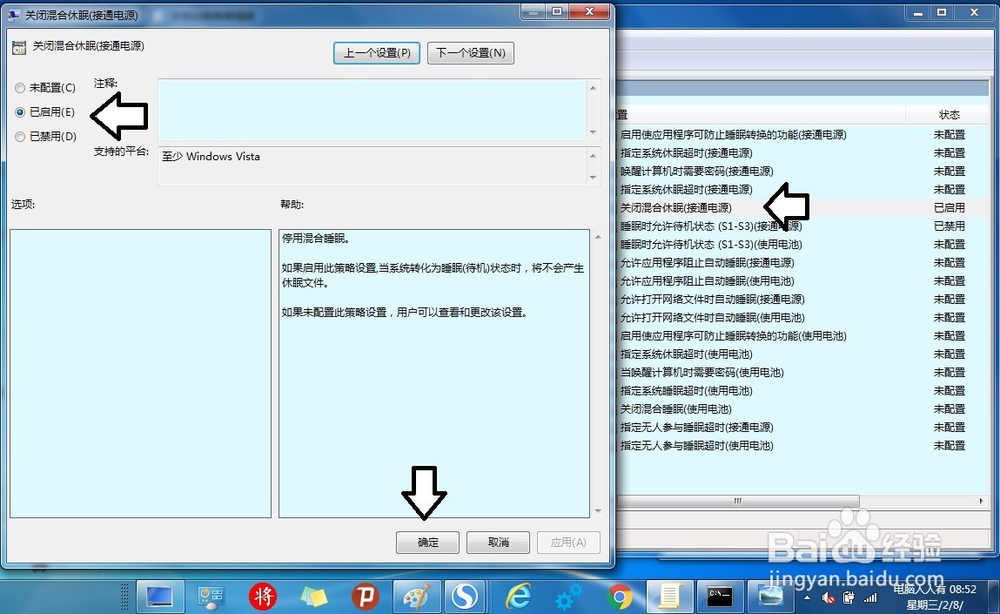Screen dimensions: 1000x614
Task: Select 启用使应用程序可防止睡眠转换的功能(接通电源) in the list
Action: click(x=733, y=135)
